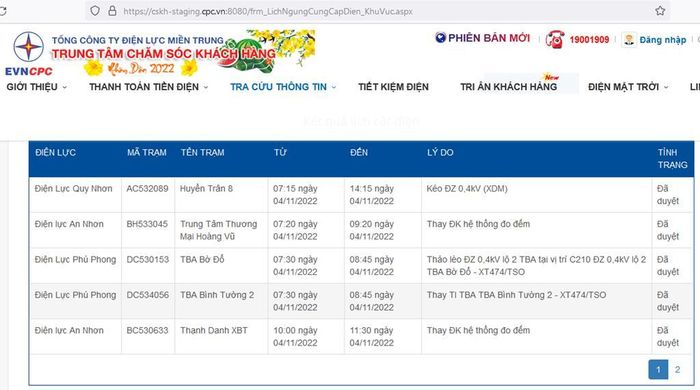
Task: Click the red telephone hotline icon
Action: click(555, 39)
